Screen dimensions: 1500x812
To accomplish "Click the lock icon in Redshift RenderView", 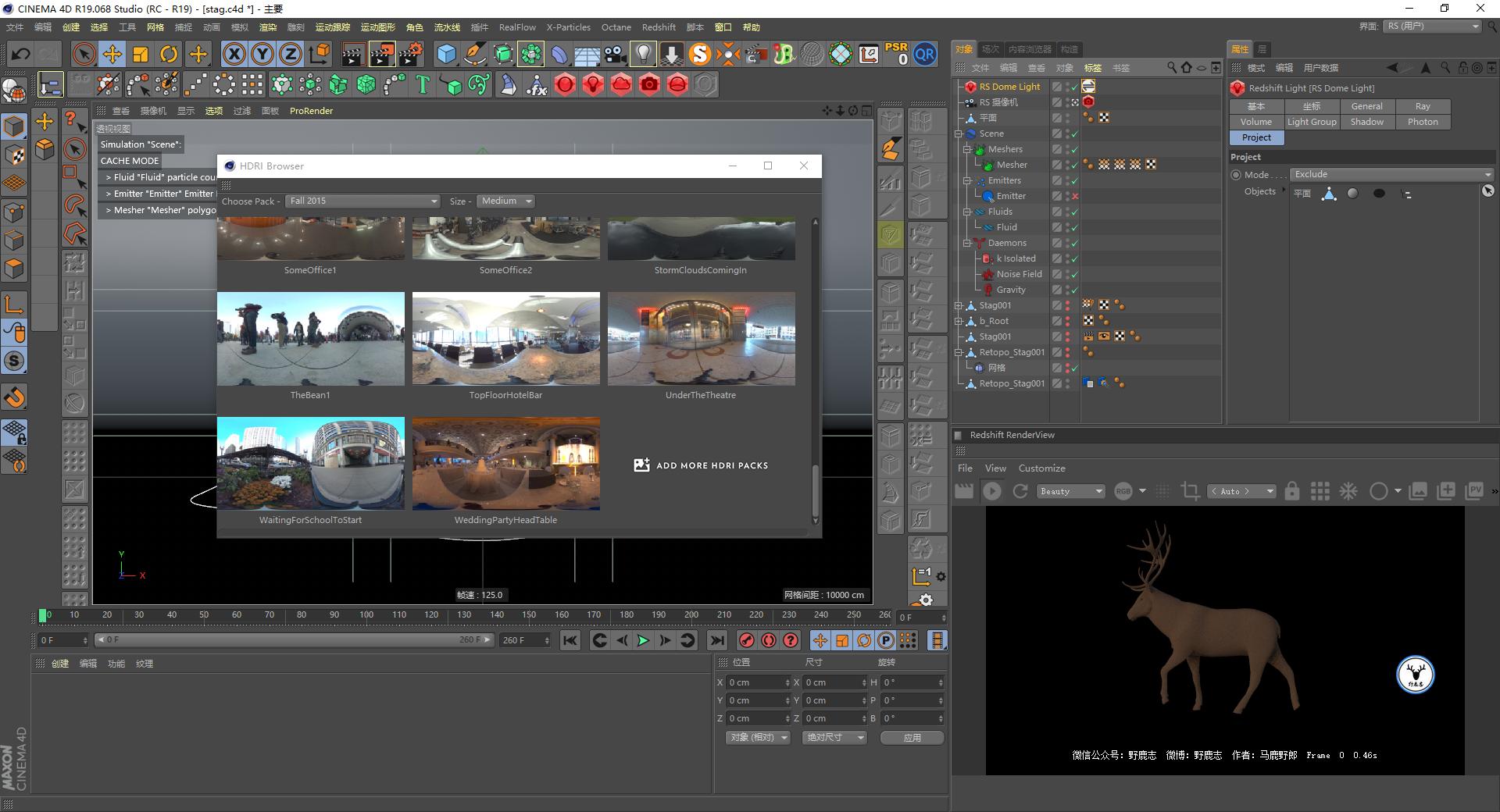I will (1292, 491).
